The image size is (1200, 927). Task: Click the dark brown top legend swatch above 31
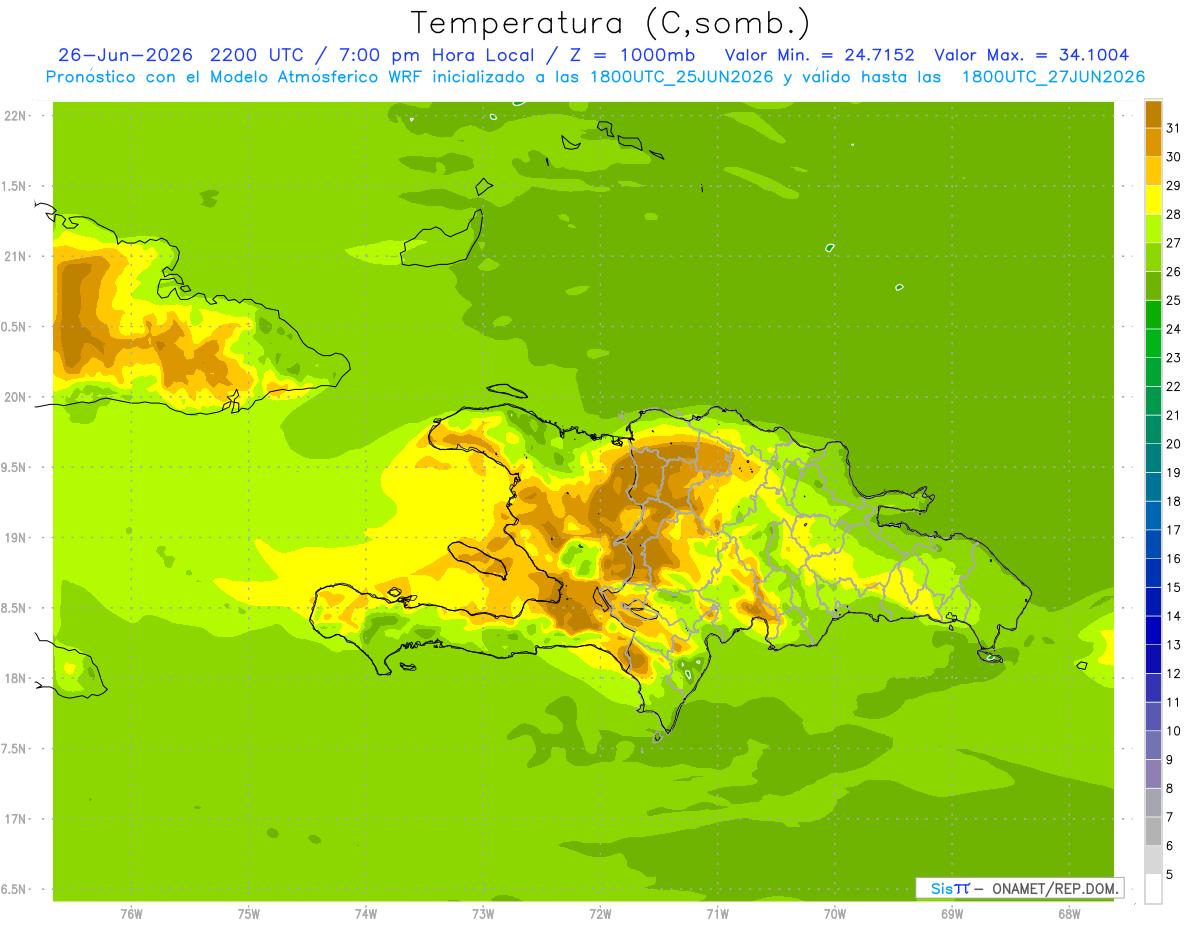1153,113
